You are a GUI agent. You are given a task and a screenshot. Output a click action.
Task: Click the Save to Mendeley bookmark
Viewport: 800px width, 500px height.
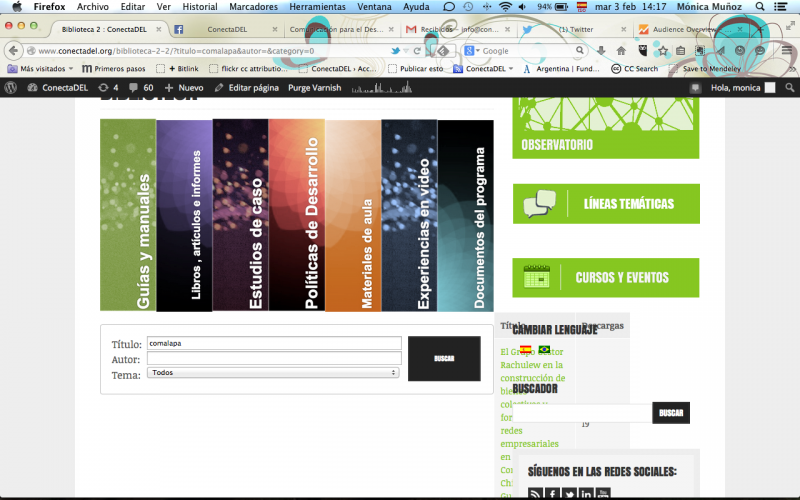tap(705, 68)
